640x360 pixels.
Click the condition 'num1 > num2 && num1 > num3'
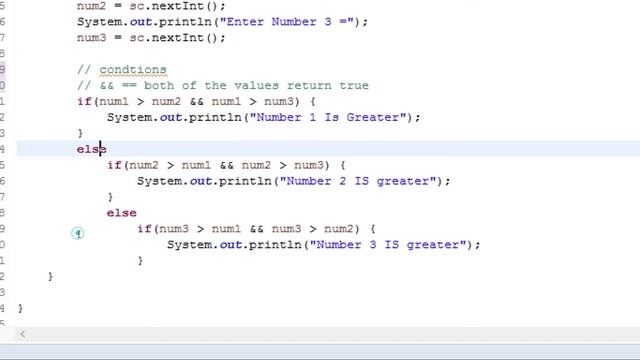pyautogui.click(x=196, y=101)
